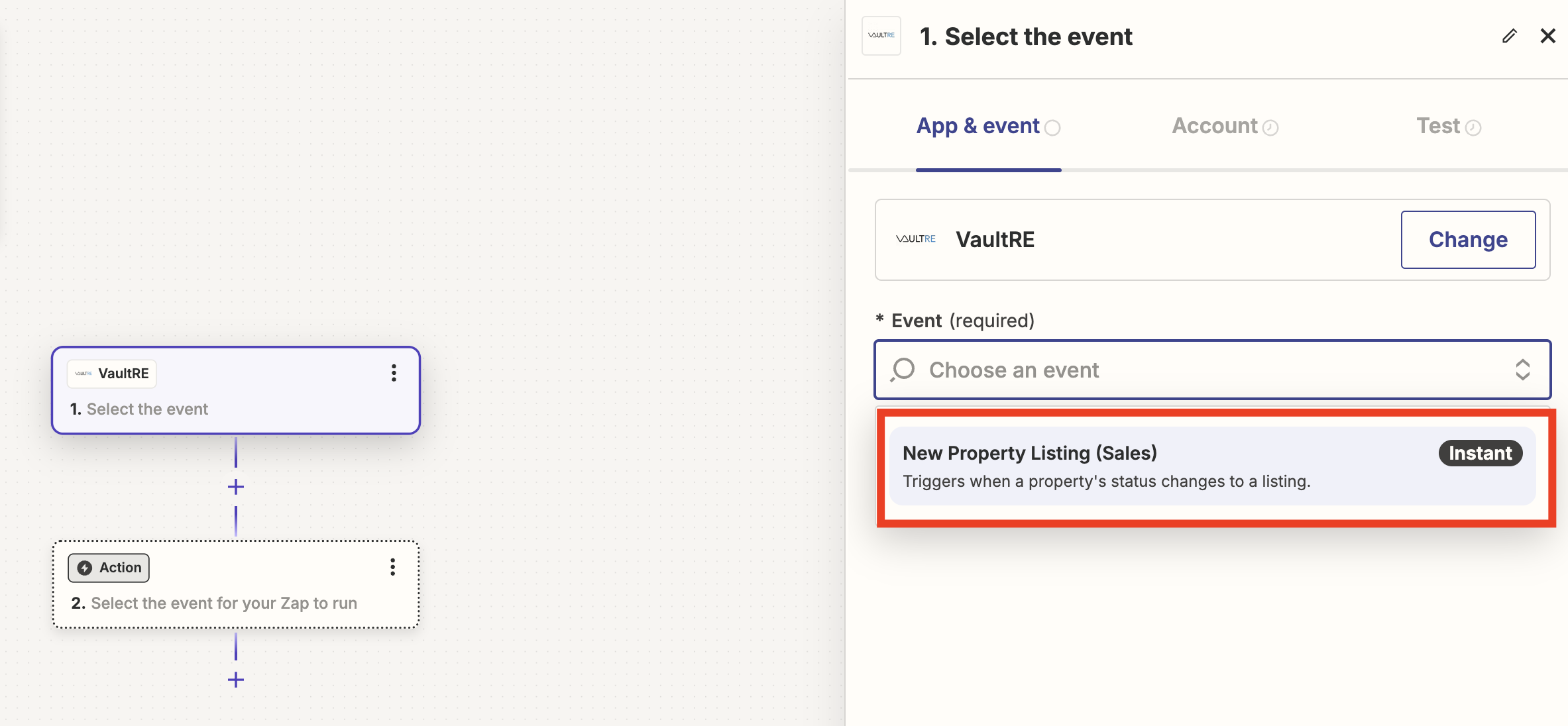Select New Property Listing (Sales) event option

pos(1212,466)
